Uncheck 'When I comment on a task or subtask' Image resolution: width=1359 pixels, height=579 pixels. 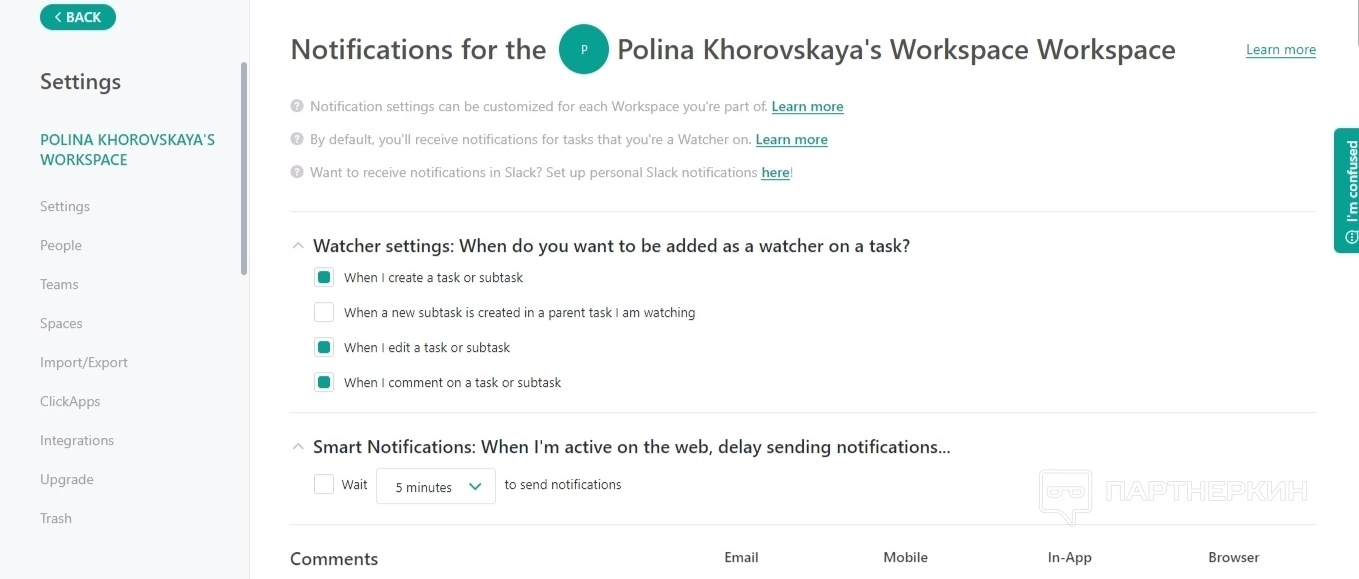tap(324, 382)
